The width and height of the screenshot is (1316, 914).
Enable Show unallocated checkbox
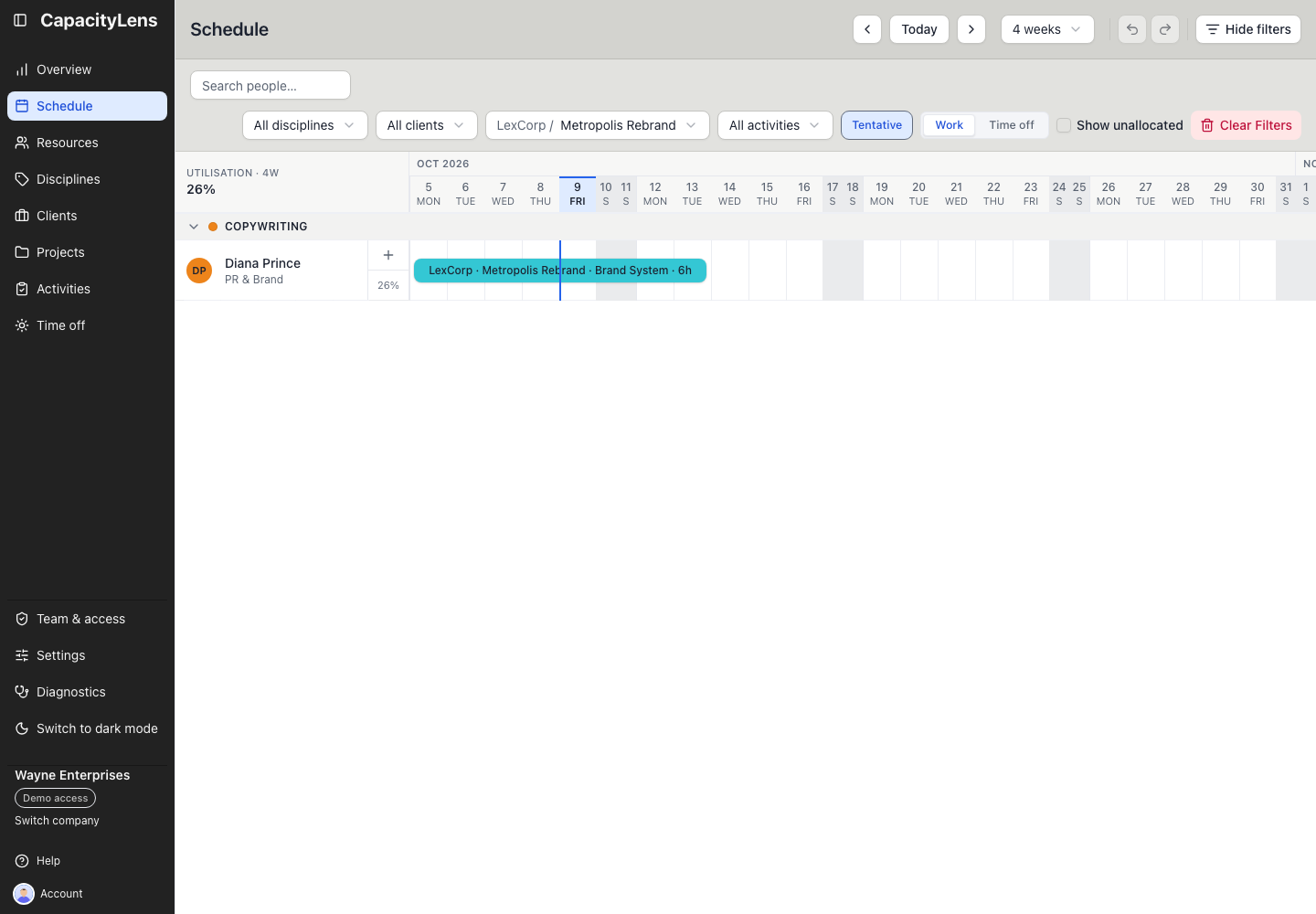(x=1064, y=125)
